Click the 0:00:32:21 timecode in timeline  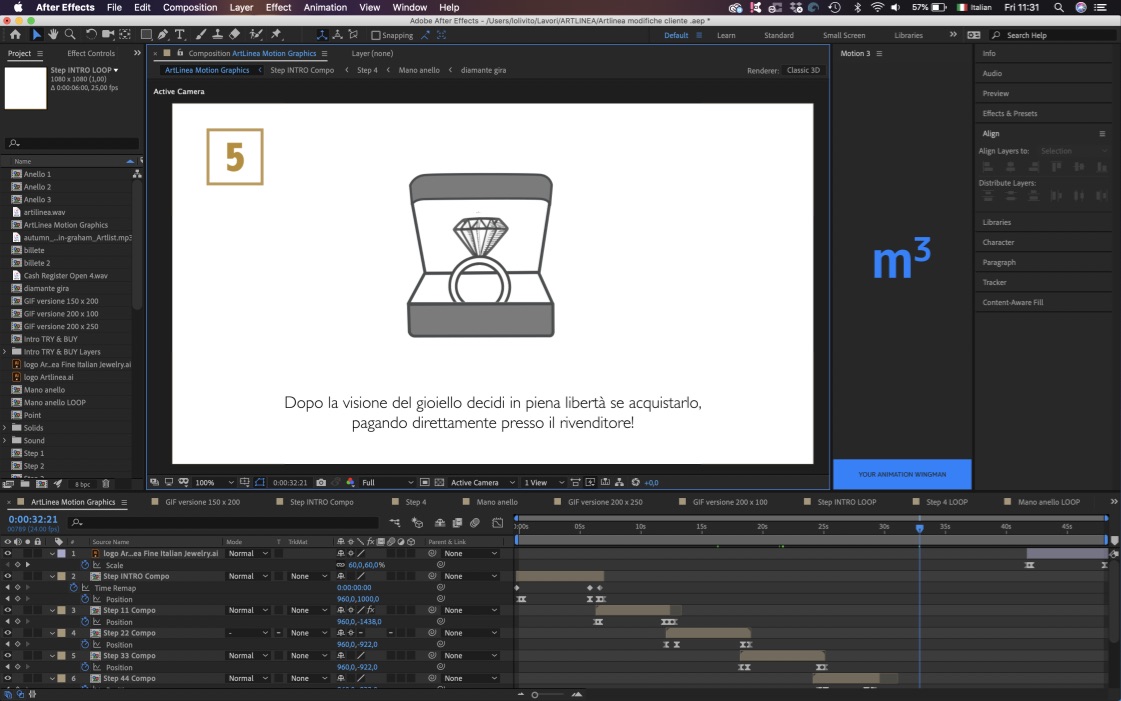[x=33, y=519]
